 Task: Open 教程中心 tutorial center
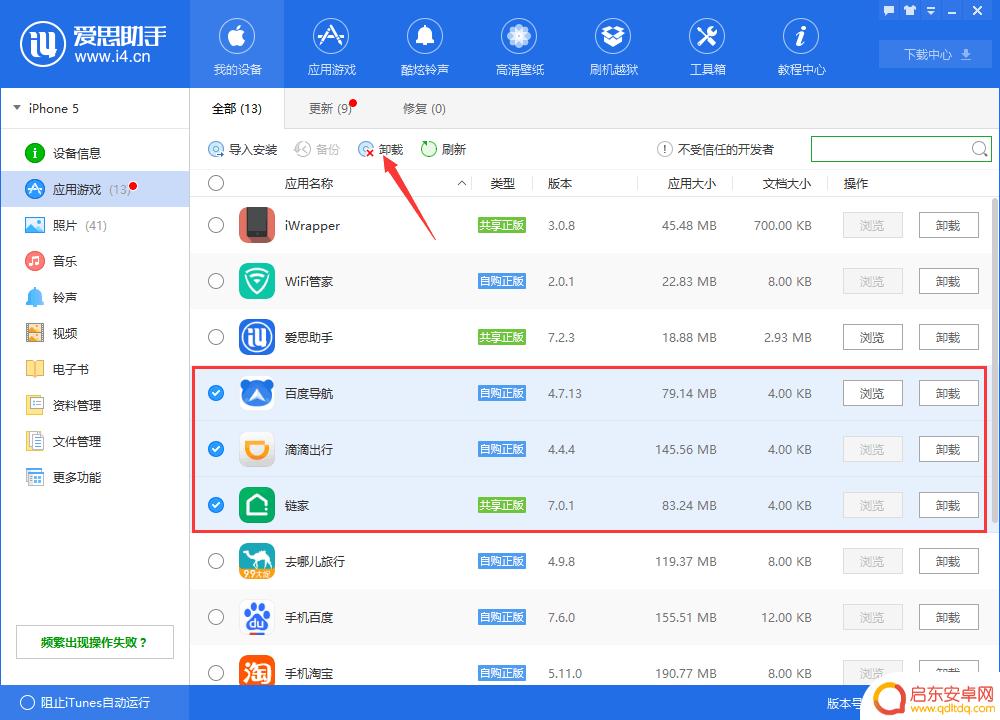click(x=801, y=45)
